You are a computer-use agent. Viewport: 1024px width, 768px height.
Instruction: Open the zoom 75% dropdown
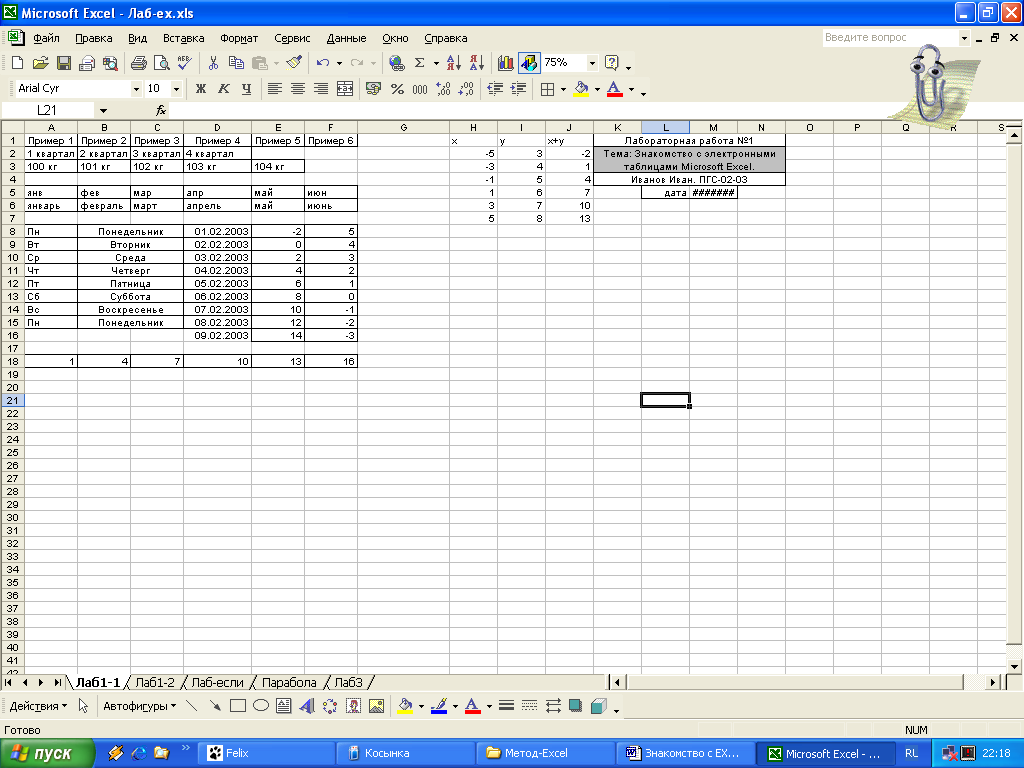(x=592, y=63)
